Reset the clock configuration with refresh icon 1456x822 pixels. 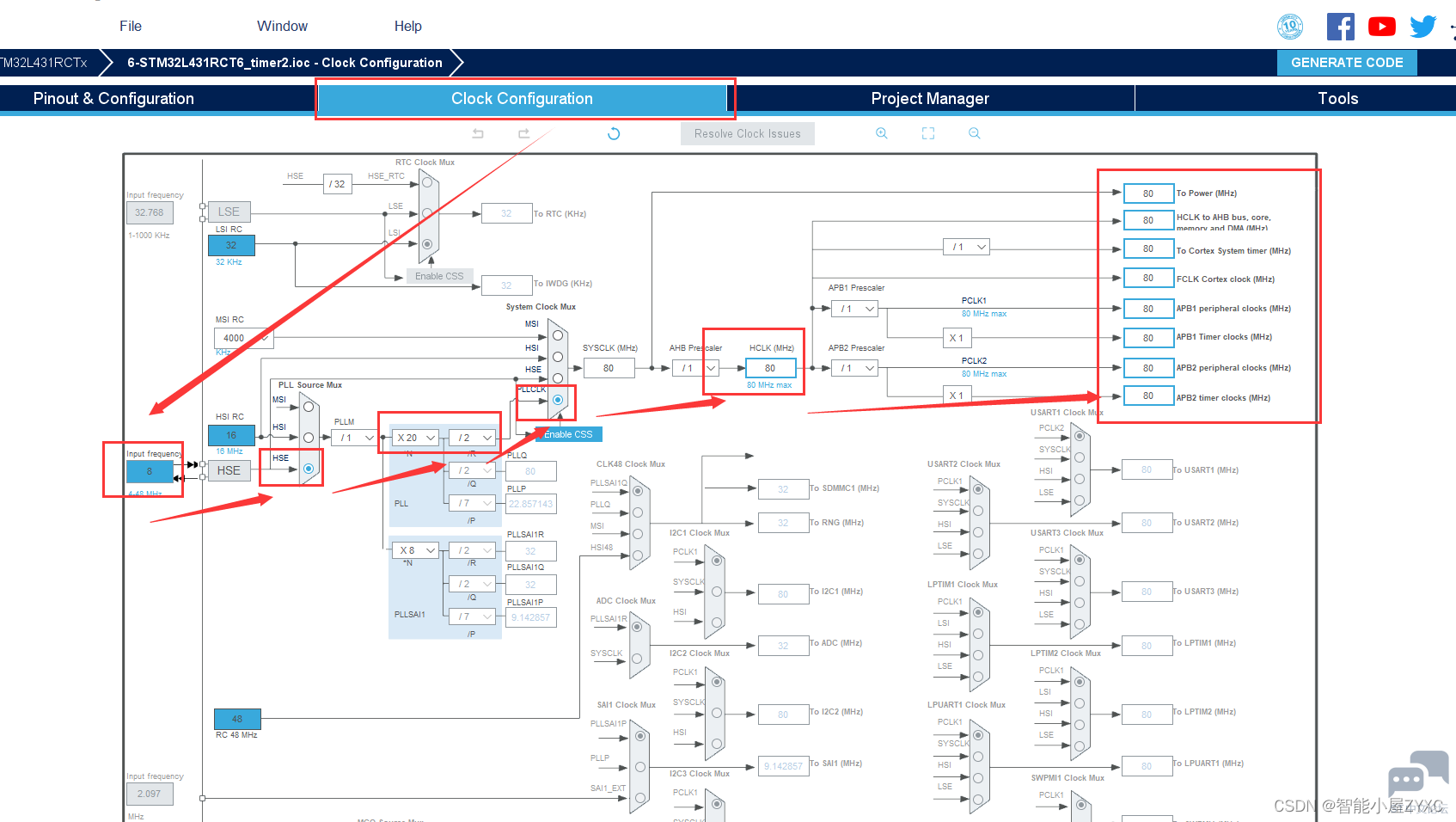(x=614, y=133)
